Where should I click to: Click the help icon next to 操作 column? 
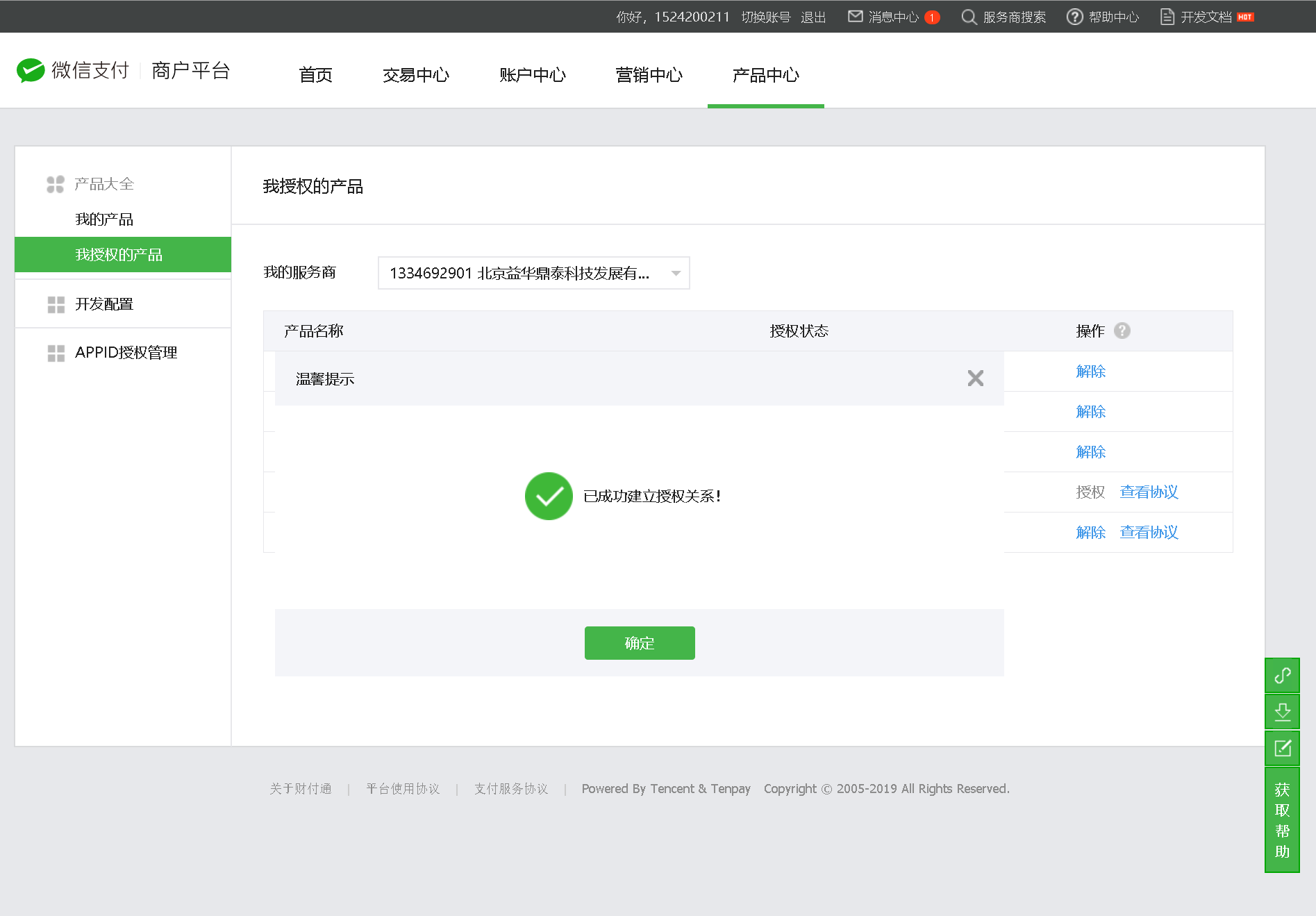tap(1122, 331)
